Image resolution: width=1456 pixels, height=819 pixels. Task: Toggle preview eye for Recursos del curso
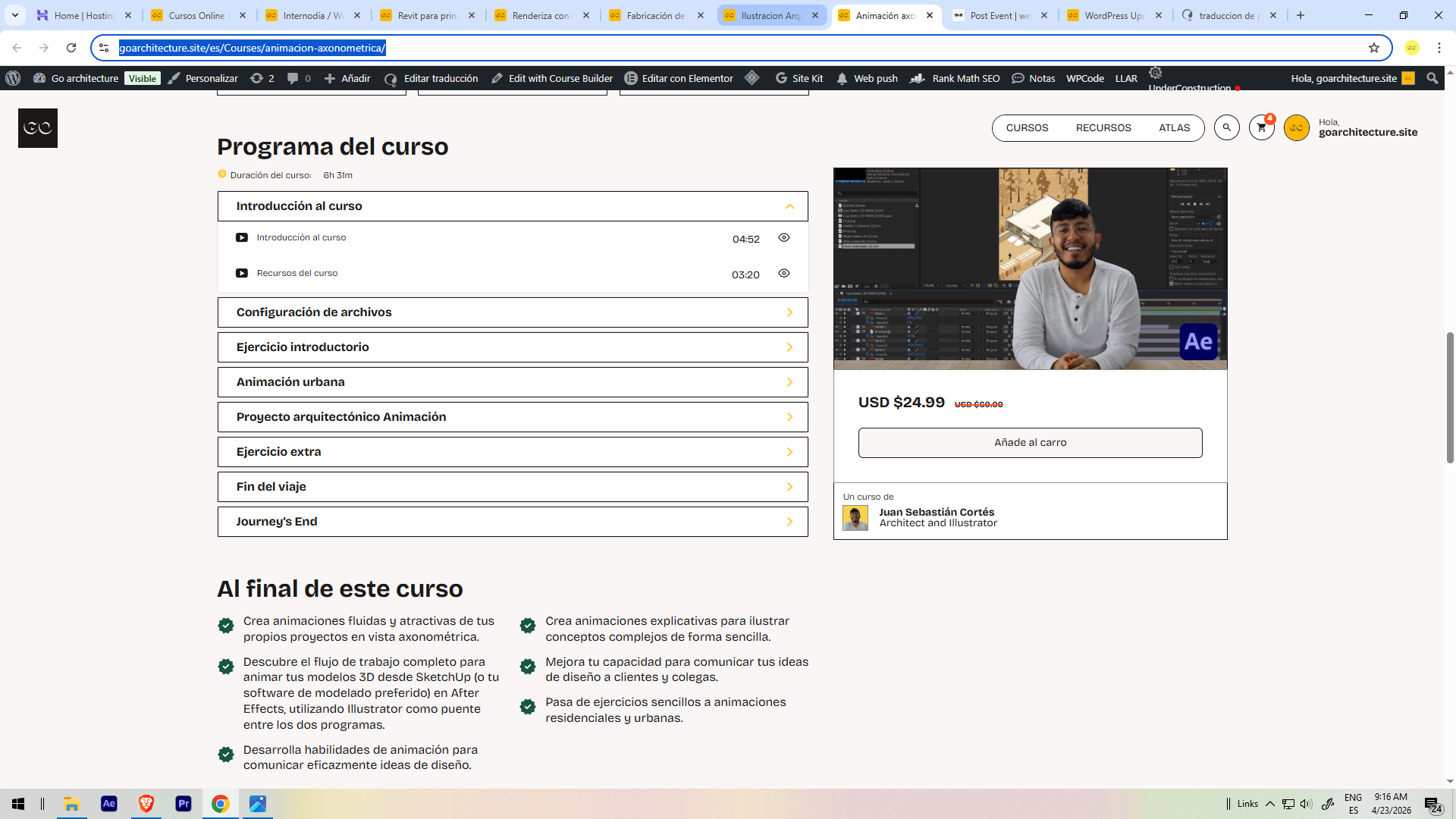pyautogui.click(x=783, y=274)
